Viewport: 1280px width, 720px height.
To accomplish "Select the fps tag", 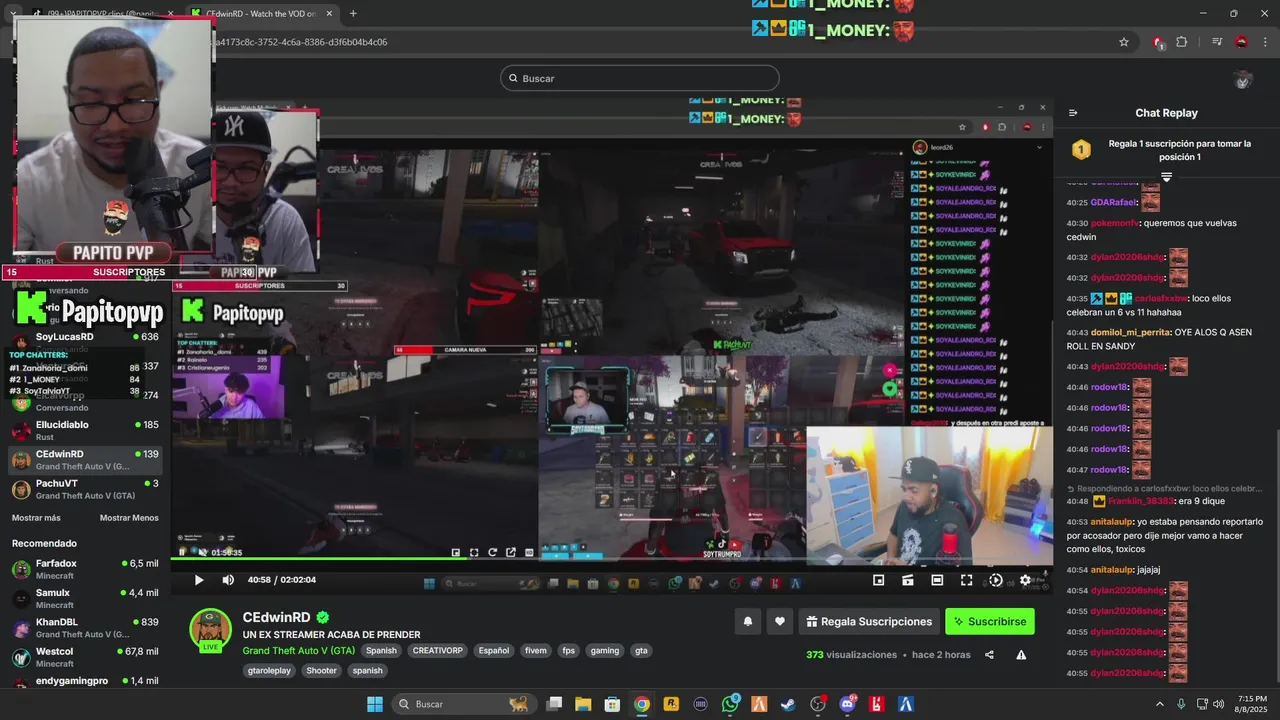I will tap(569, 650).
